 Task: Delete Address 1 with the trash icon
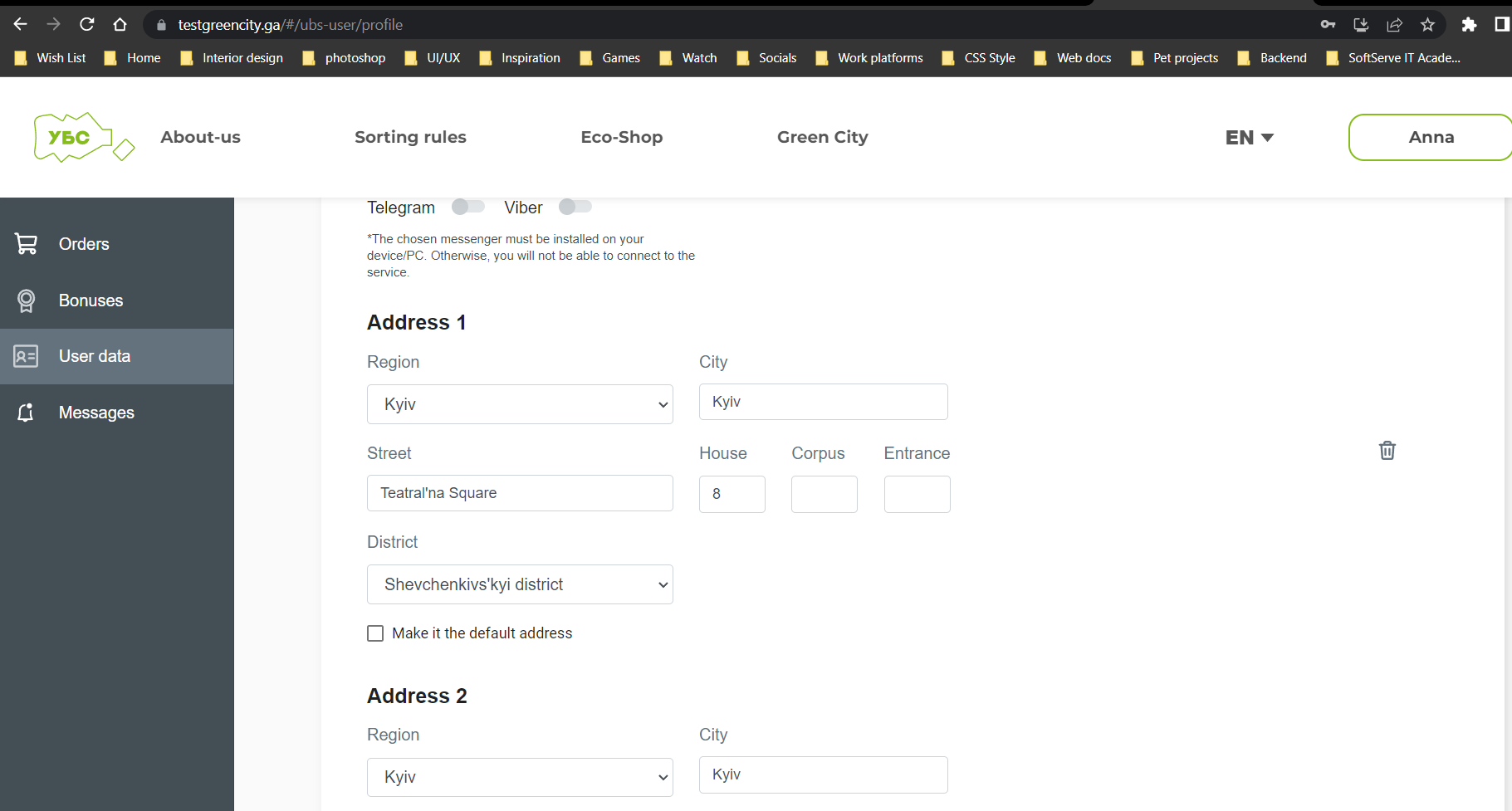tap(1387, 450)
